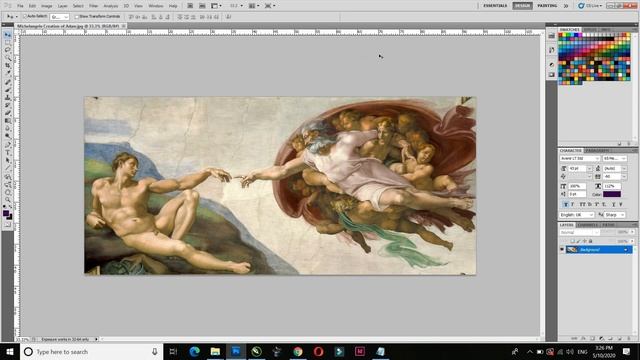Select the Quick Selection tool
Screen dimensions: 640x360
tap(8, 58)
